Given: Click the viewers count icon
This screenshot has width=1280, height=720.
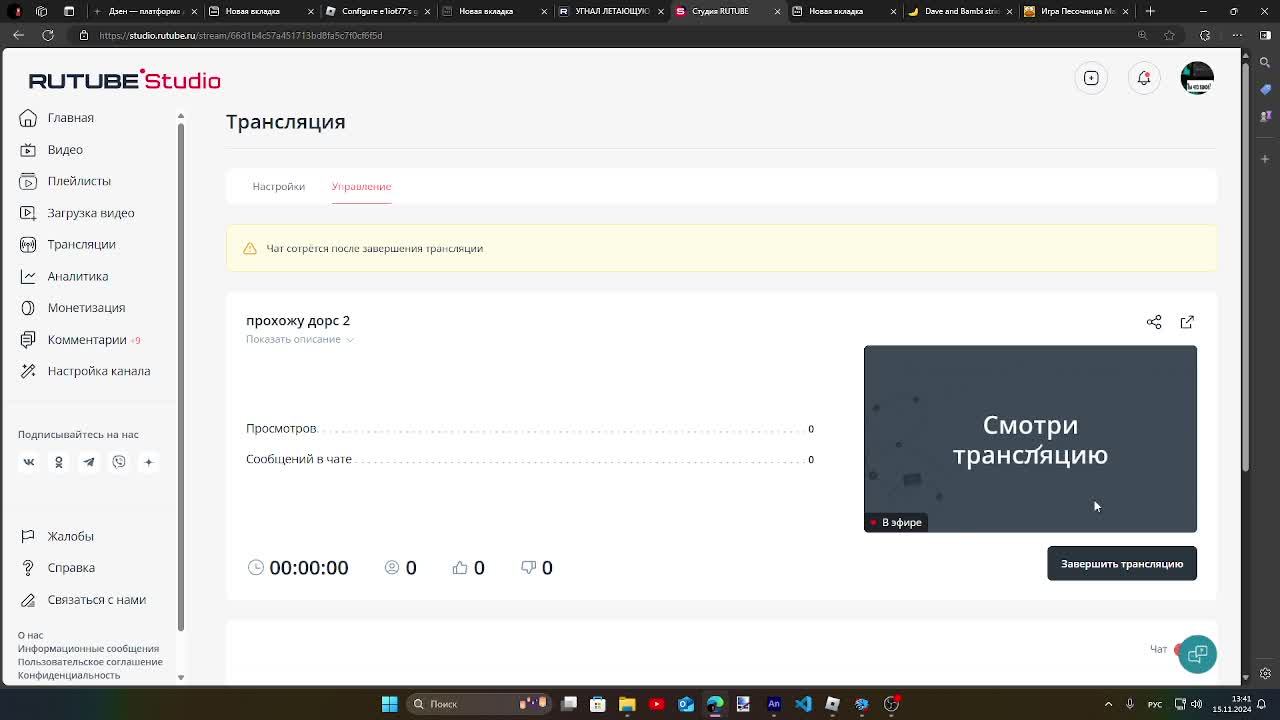Looking at the screenshot, I should click(x=392, y=567).
